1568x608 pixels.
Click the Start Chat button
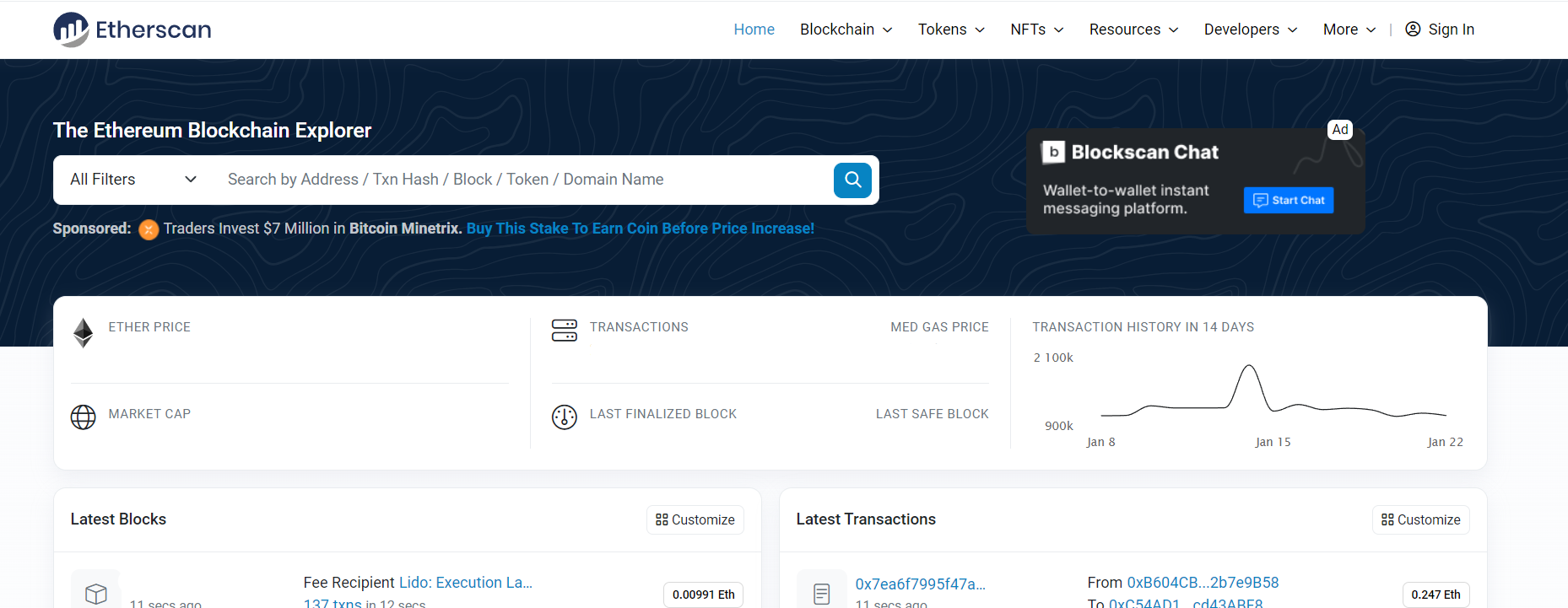(1289, 200)
